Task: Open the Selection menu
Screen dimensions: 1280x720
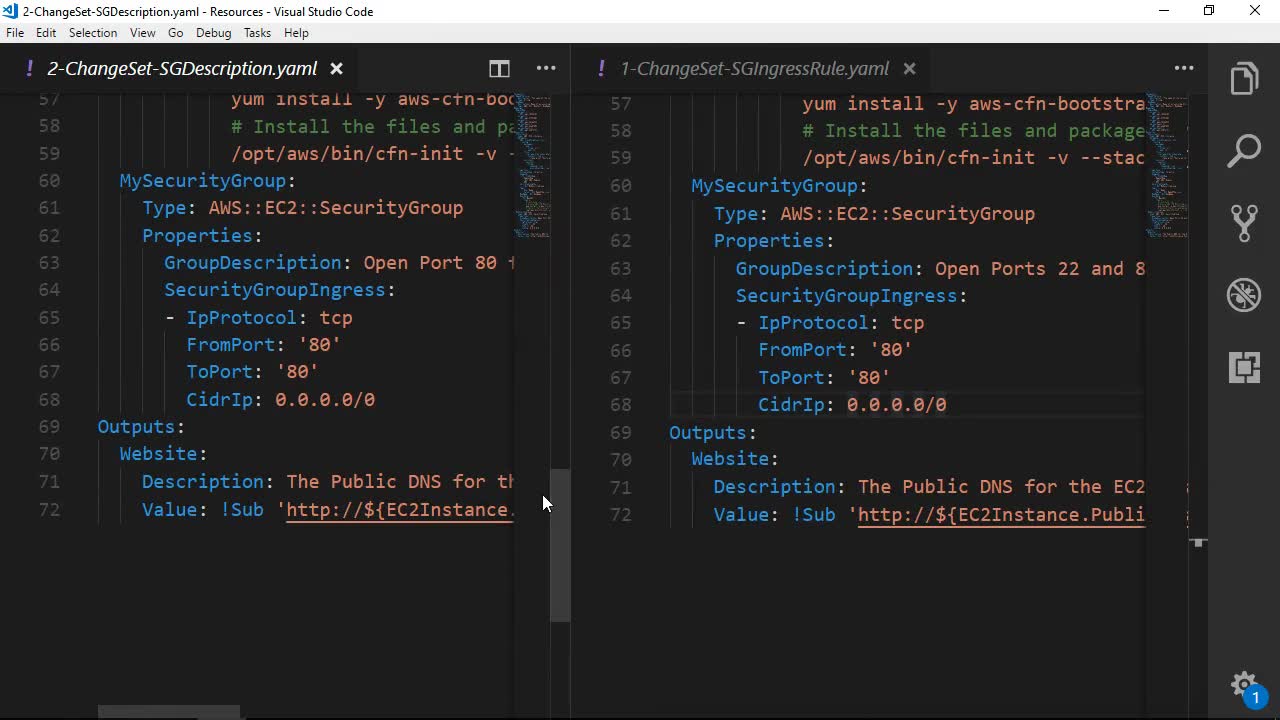Action: coord(93,33)
